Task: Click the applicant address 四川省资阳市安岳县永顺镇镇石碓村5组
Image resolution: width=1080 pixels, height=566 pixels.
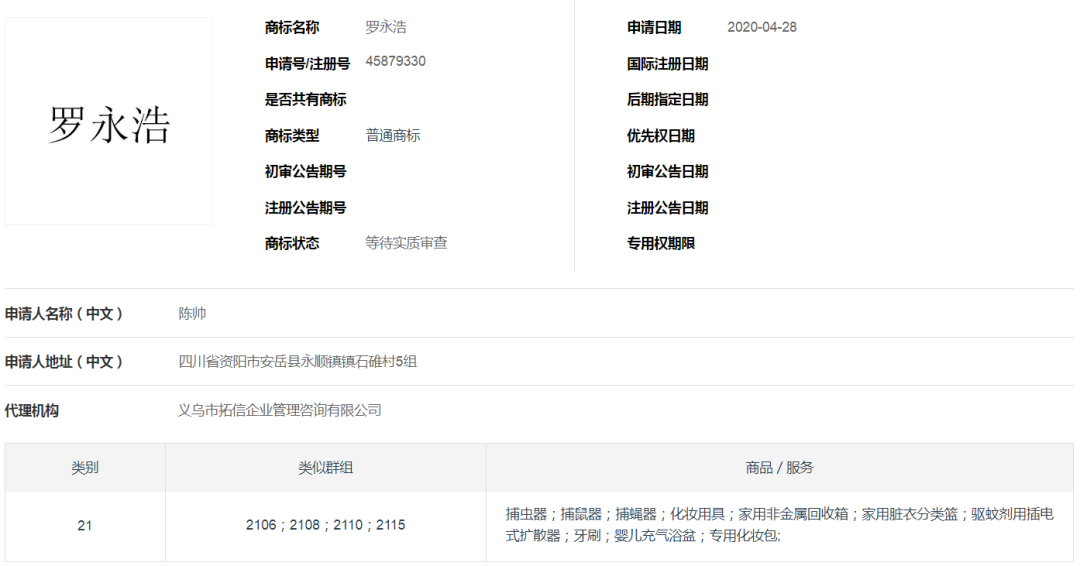Action: coord(298,362)
